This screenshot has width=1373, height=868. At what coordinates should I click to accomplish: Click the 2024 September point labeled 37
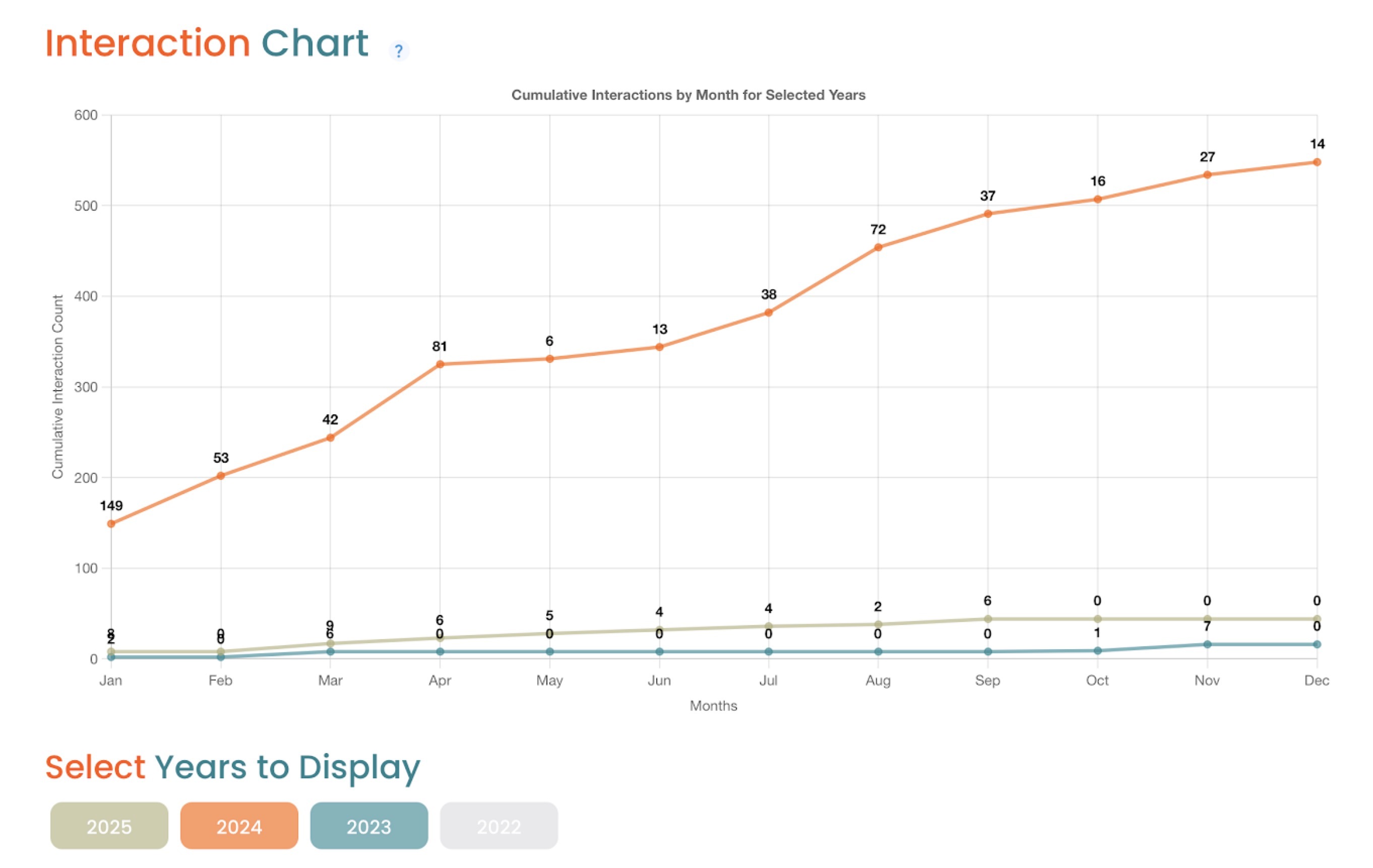[x=988, y=214]
